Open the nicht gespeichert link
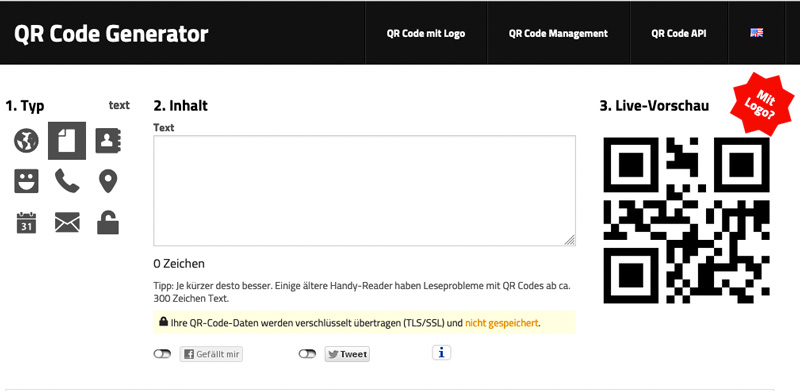The image size is (800, 391). 502,323
